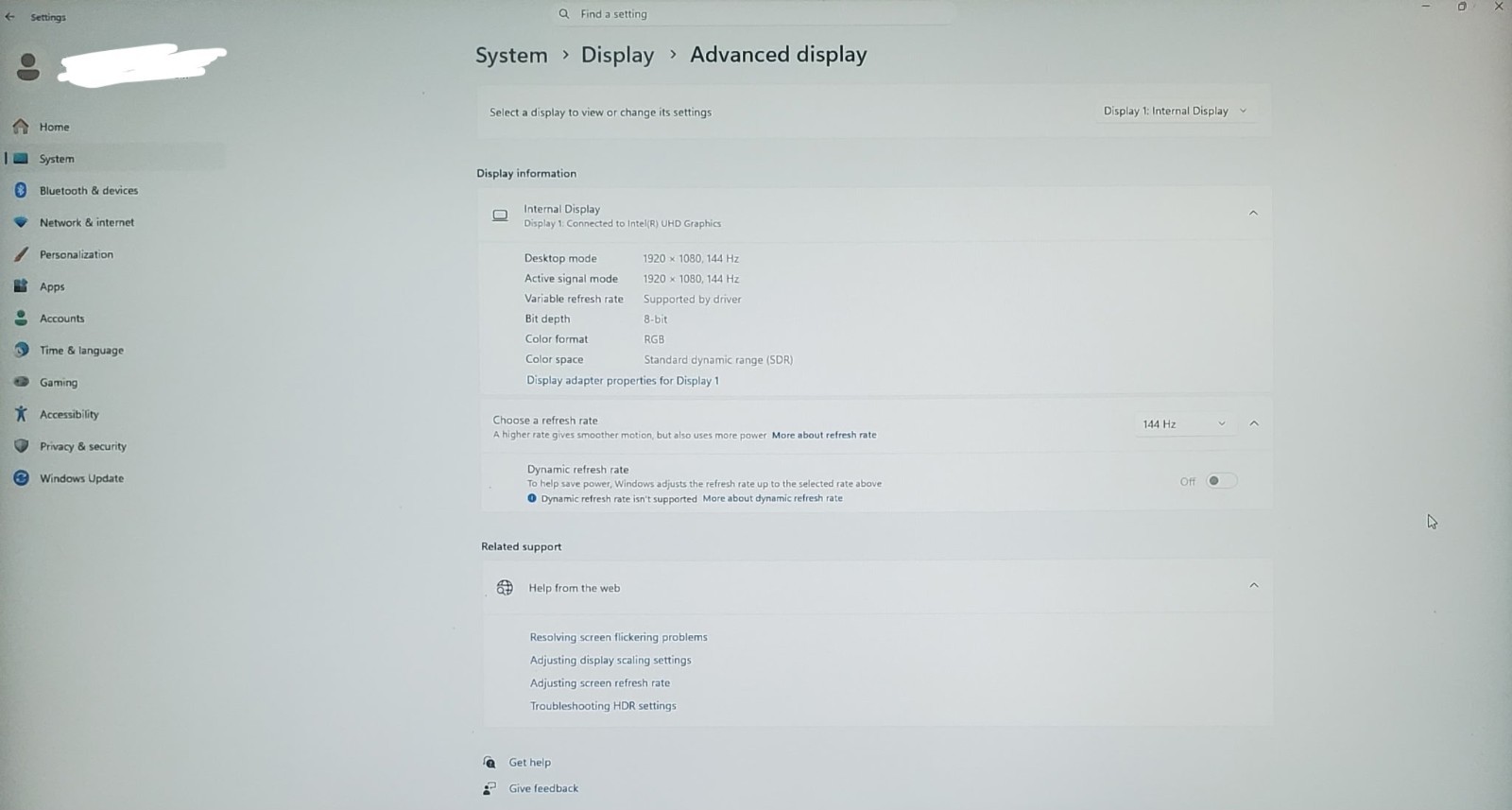The width and height of the screenshot is (1512, 810).
Task: Click More about dynamic refresh rate link
Action: point(772,498)
